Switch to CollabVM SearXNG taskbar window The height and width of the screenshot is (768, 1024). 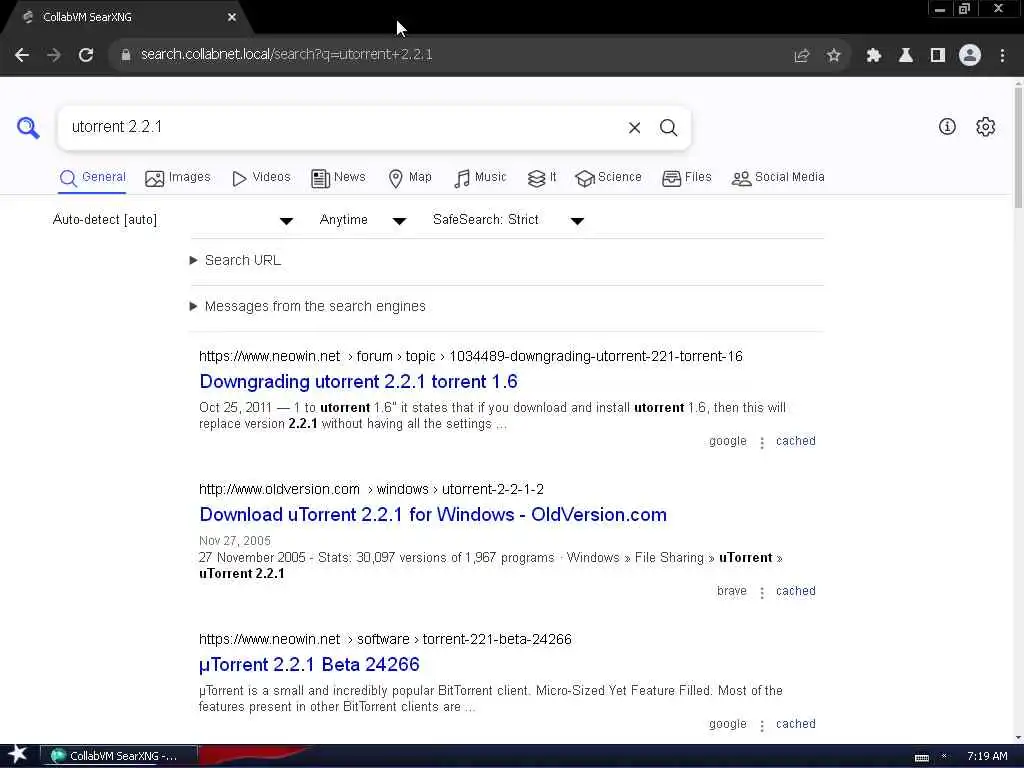[x=119, y=756]
